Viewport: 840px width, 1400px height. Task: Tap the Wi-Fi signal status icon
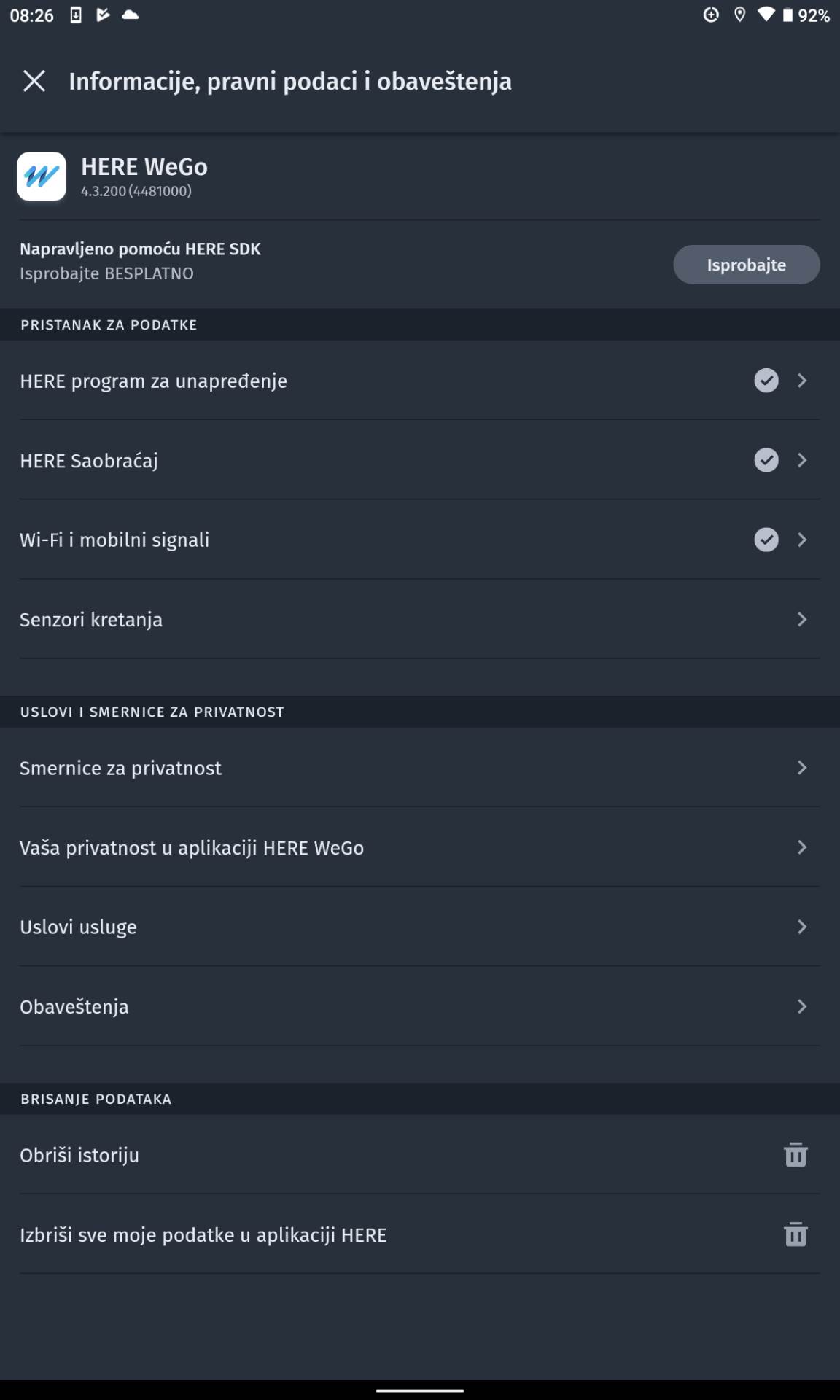766,15
